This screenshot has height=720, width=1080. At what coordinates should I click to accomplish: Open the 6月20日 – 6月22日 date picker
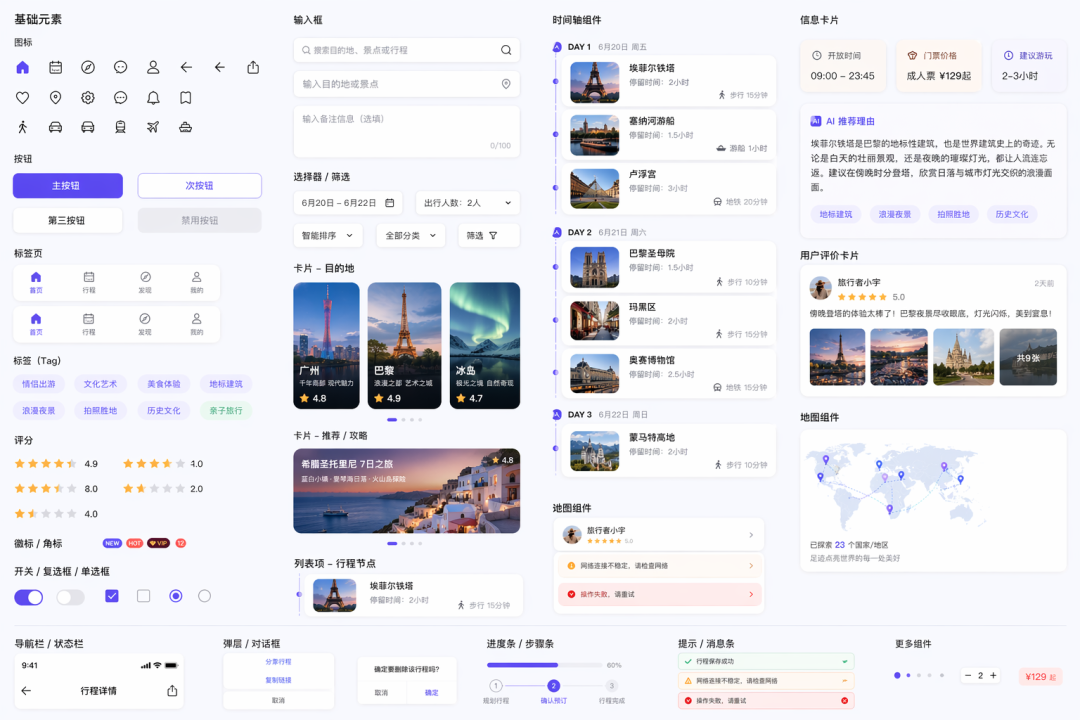coord(348,203)
